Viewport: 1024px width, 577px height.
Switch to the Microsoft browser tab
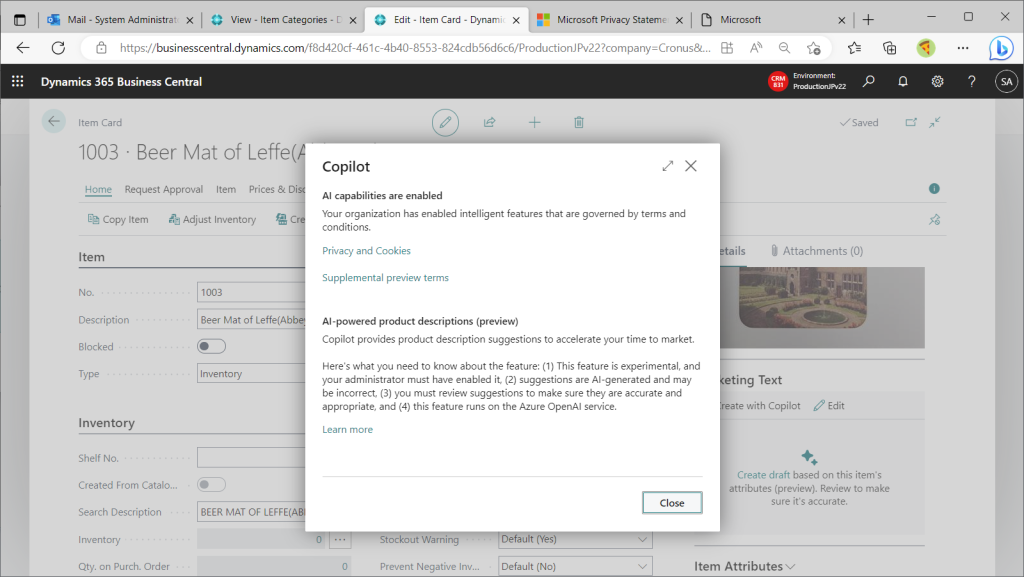point(773,20)
